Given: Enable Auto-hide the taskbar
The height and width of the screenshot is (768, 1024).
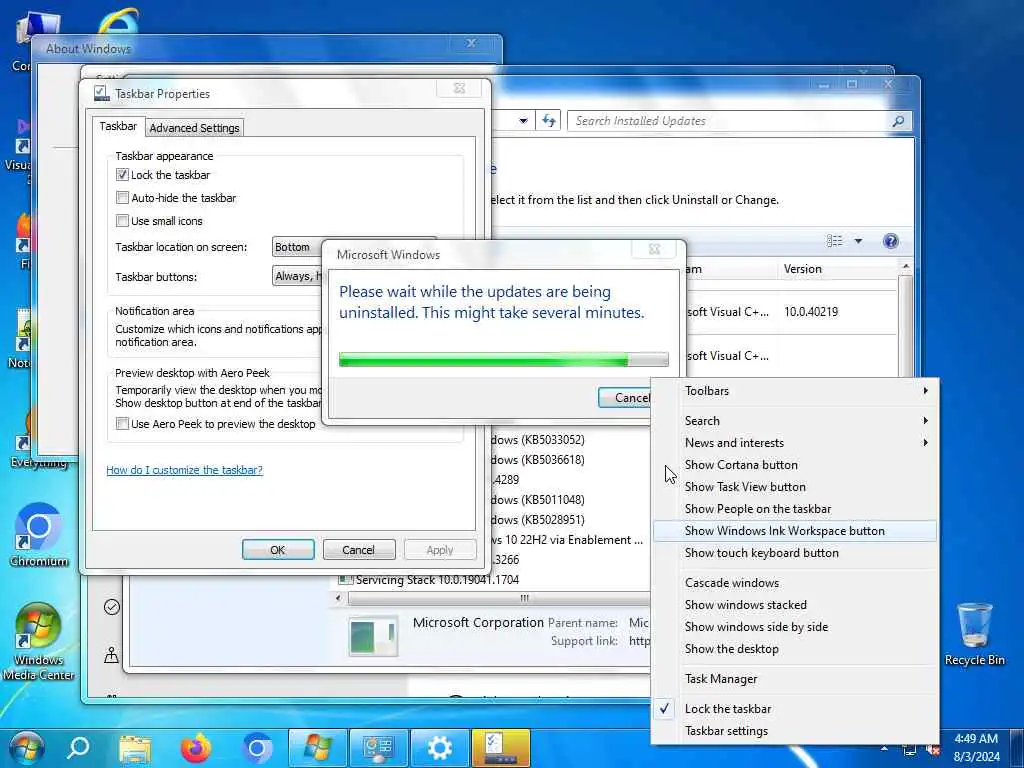Looking at the screenshot, I should point(122,197).
